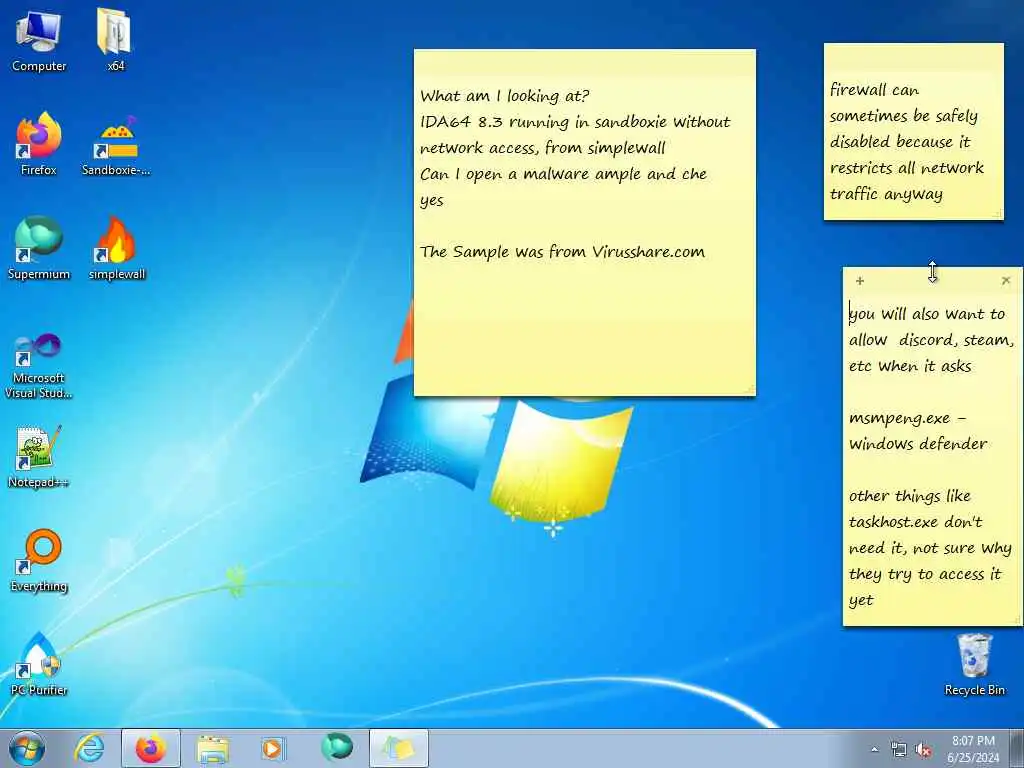
Task: Open the Windows Start menu
Action: [x=27, y=748]
